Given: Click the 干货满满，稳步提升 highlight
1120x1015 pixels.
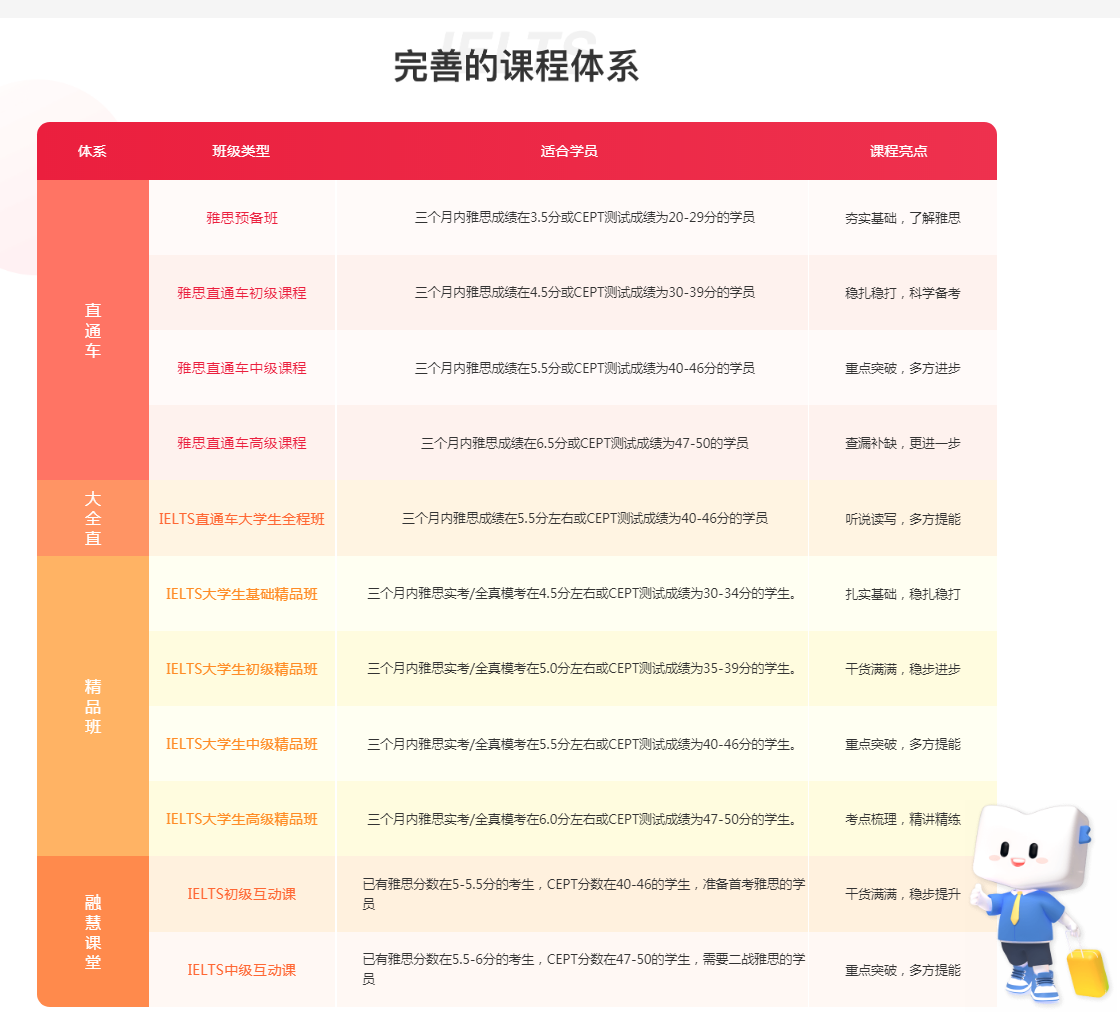Looking at the screenshot, I should click(x=903, y=894).
